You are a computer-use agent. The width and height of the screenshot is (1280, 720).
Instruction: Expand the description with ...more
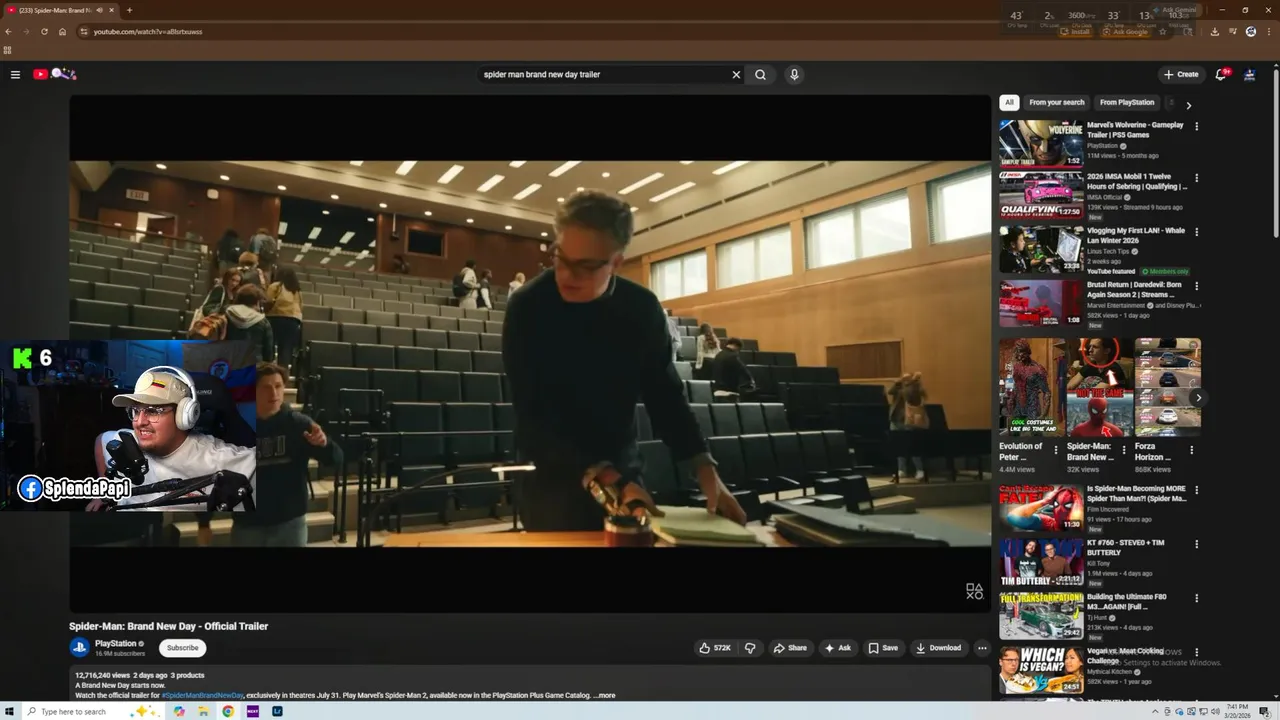(x=604, y=695)
